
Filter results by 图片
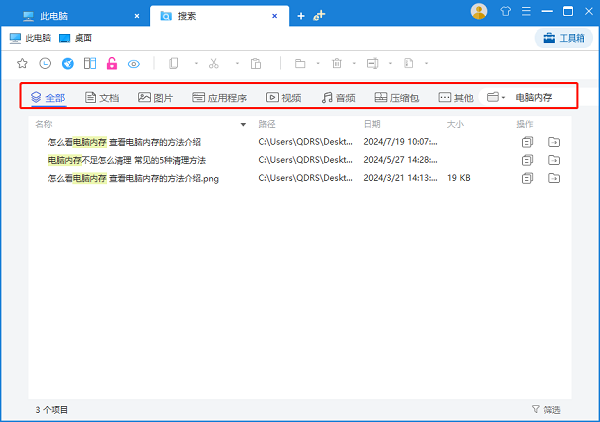pos(155,98)
